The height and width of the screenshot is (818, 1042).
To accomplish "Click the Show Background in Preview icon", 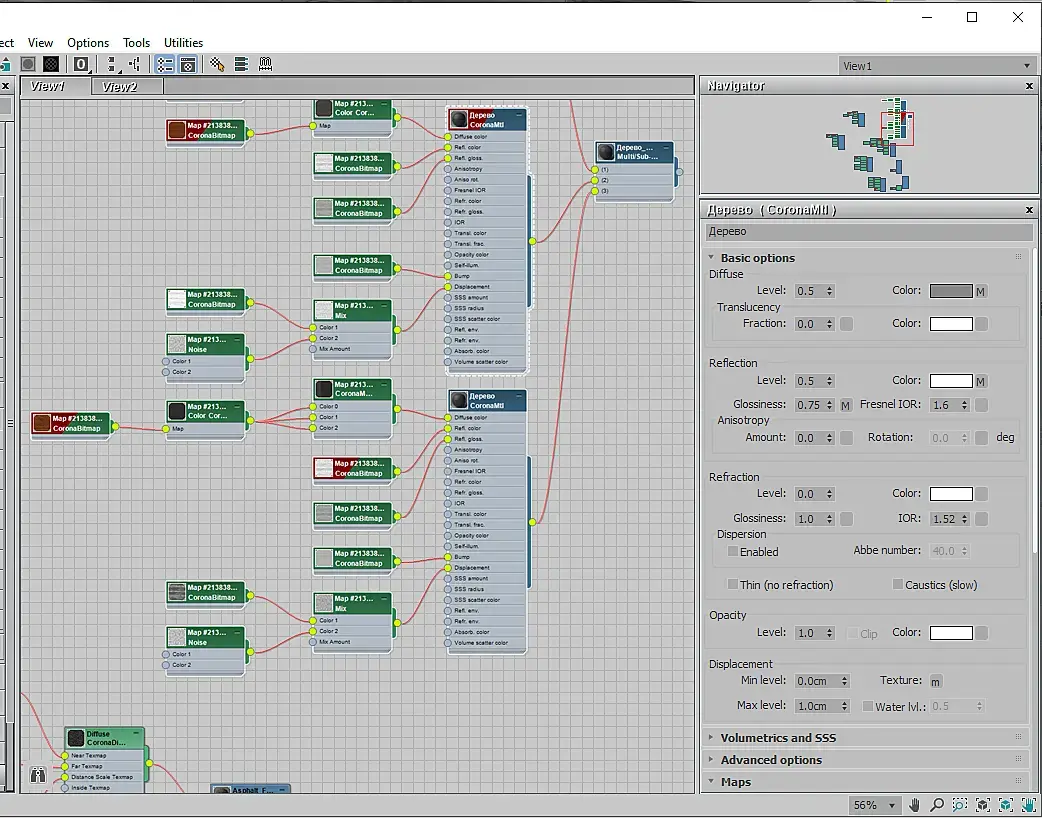I will [50, 65].
